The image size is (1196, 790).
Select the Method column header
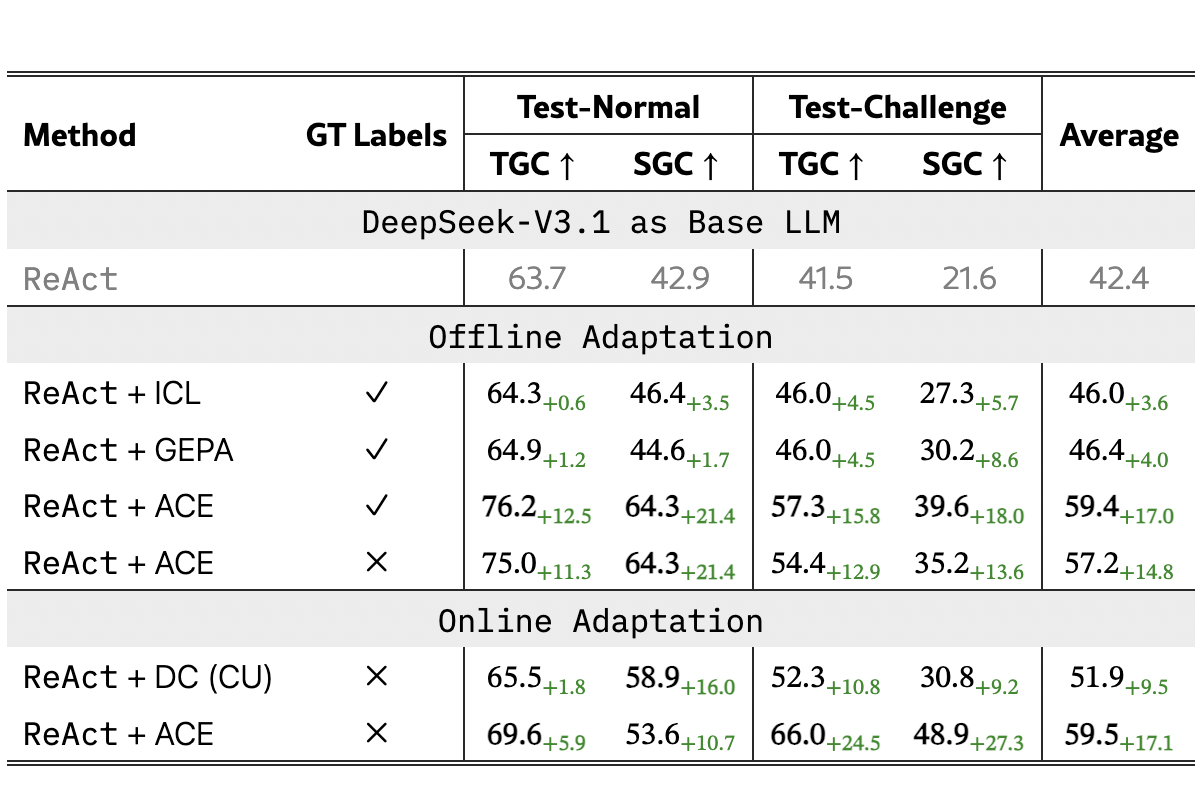[x=79, y=135]
